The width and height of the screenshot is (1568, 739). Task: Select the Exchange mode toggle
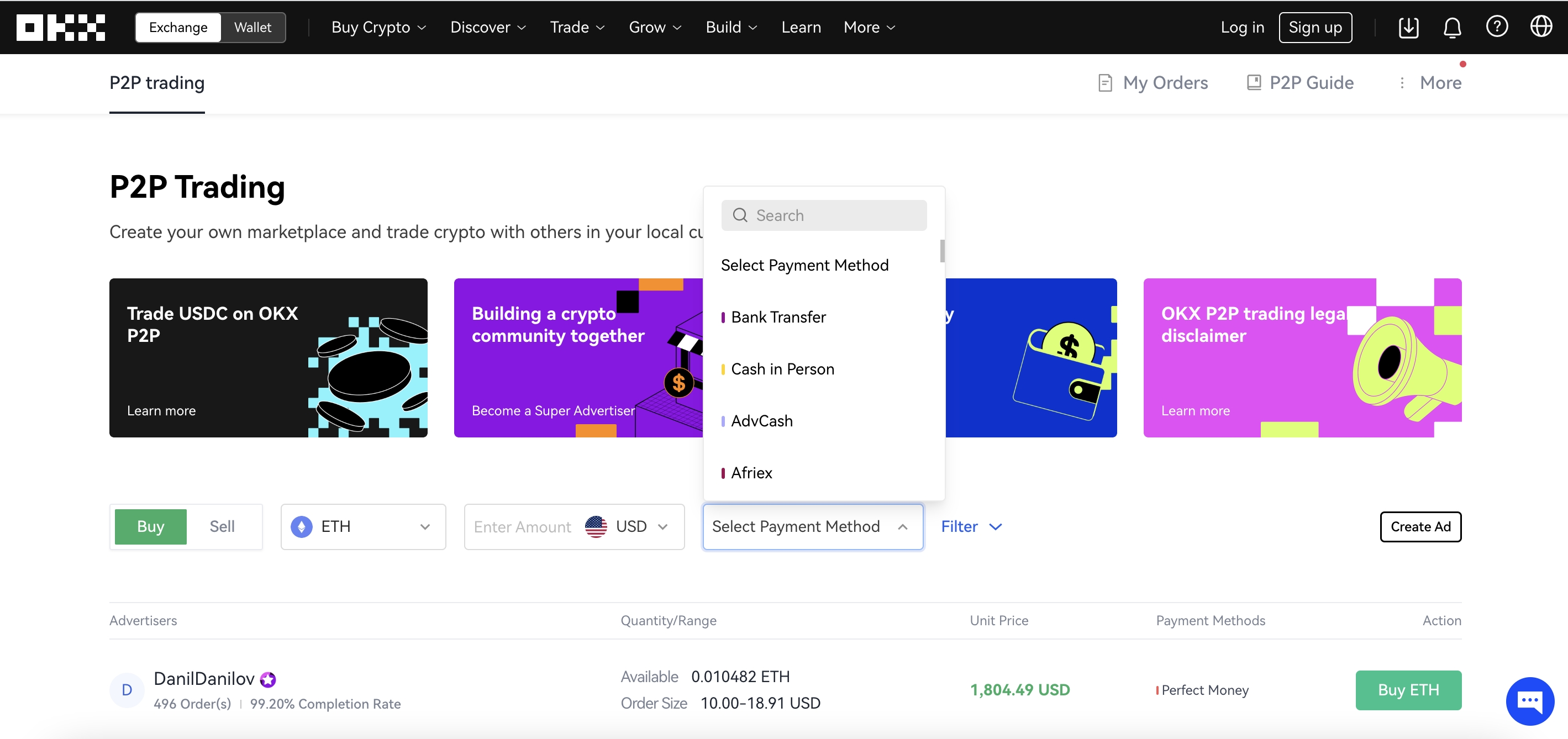178,28
